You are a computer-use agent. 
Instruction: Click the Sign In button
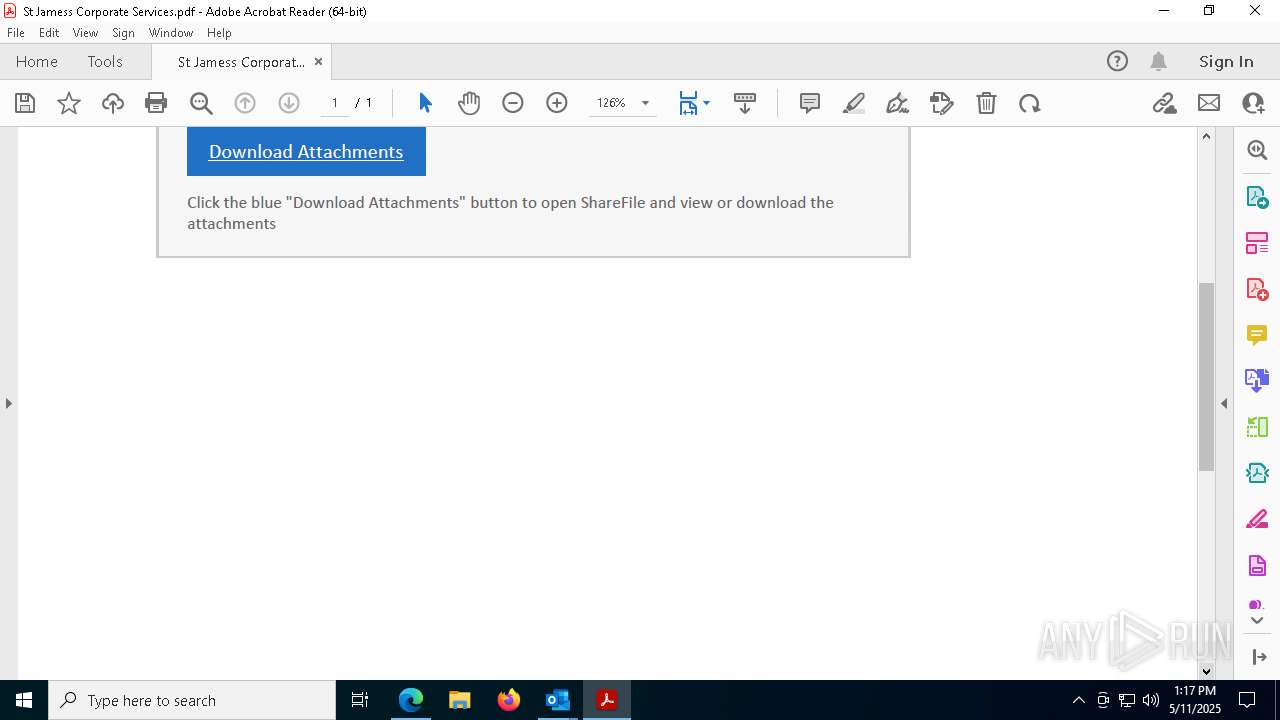tap(1226, 61)
